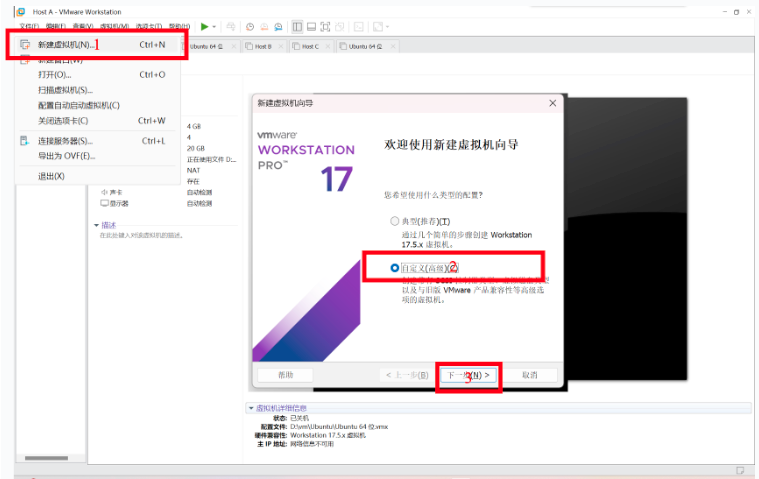
Task: Click 自动检测 value in 声卡 row
Action: (x=199, y=192)
